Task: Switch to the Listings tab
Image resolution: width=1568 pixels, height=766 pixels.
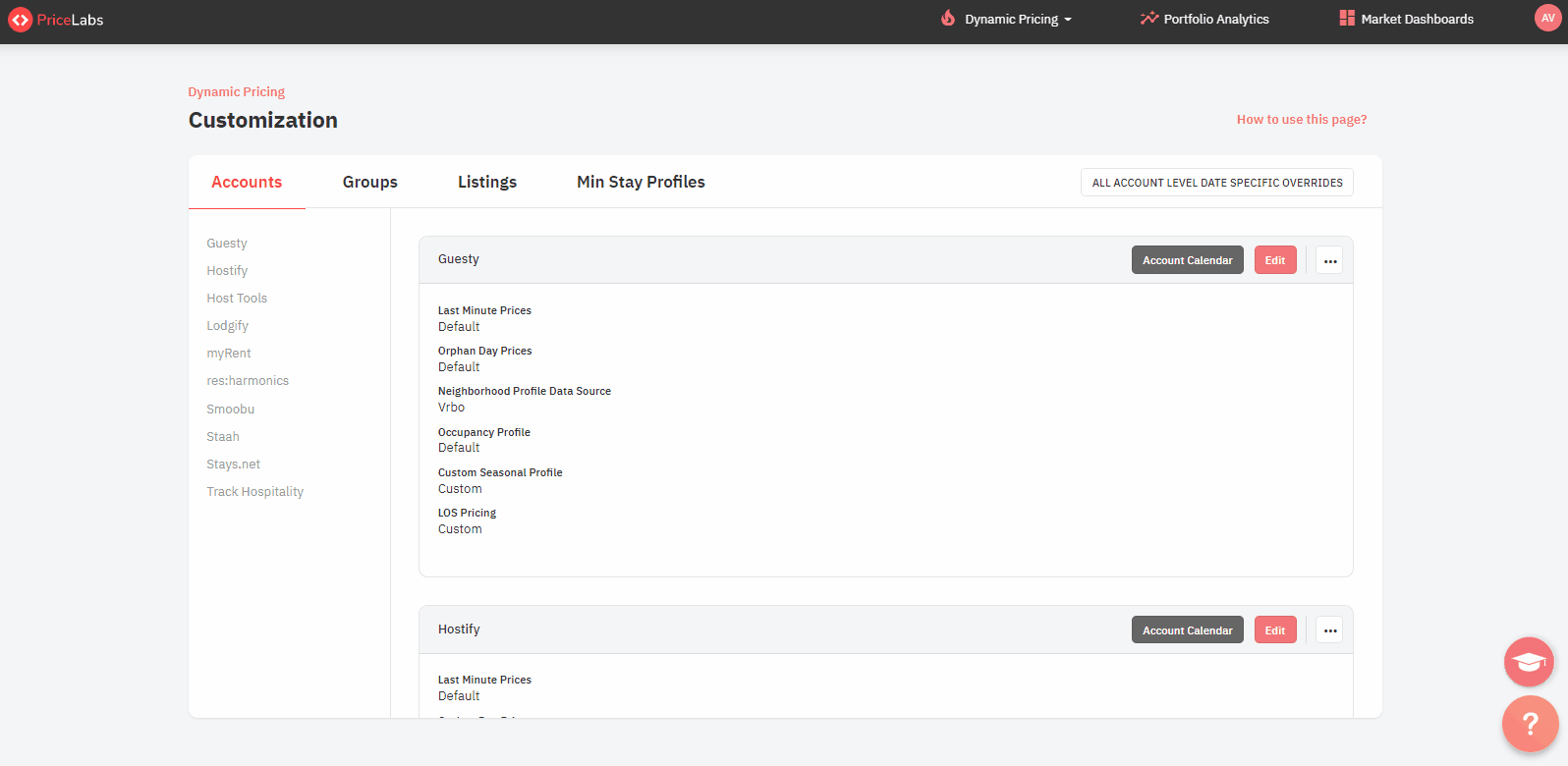Action: [x=487, y=182]
